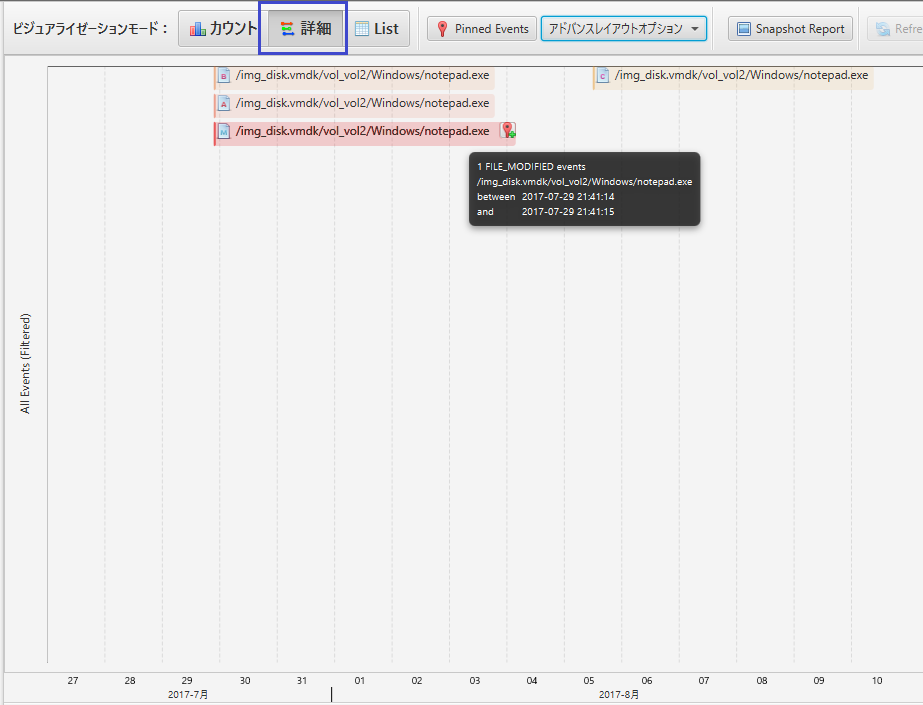Click the C file icon of notepad.exe
Viewport: 923px width, 705px height.
(603, 75)
